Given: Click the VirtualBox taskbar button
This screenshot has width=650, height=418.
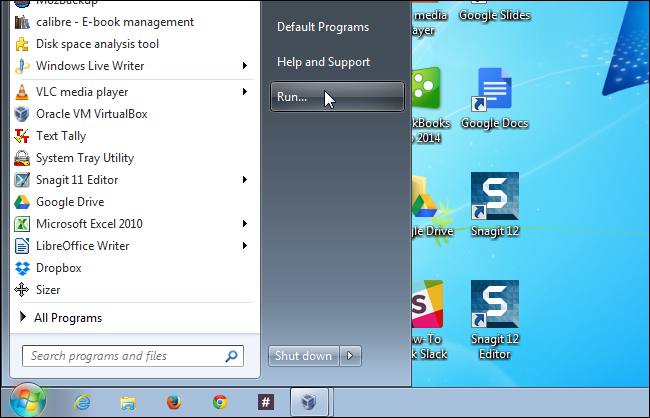Looking at the screenshot, I should pos(309,402).
